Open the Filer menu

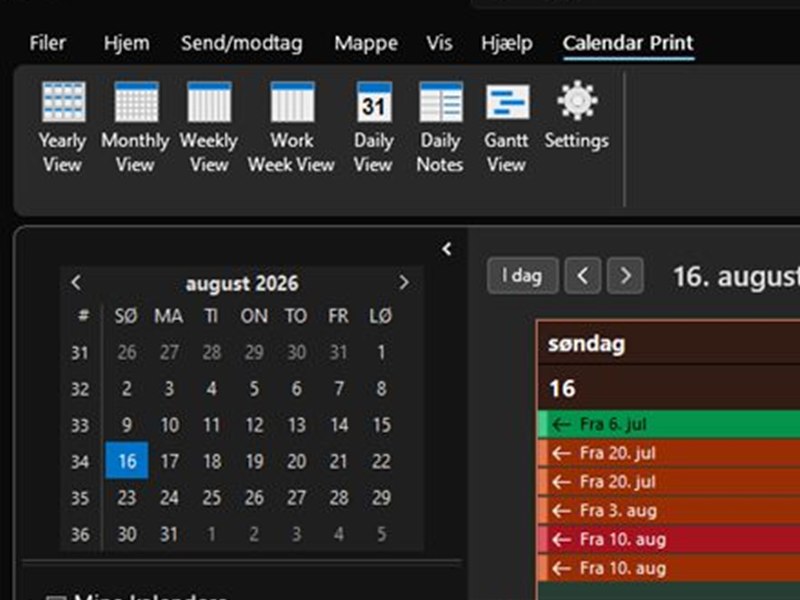coord(47,43)
